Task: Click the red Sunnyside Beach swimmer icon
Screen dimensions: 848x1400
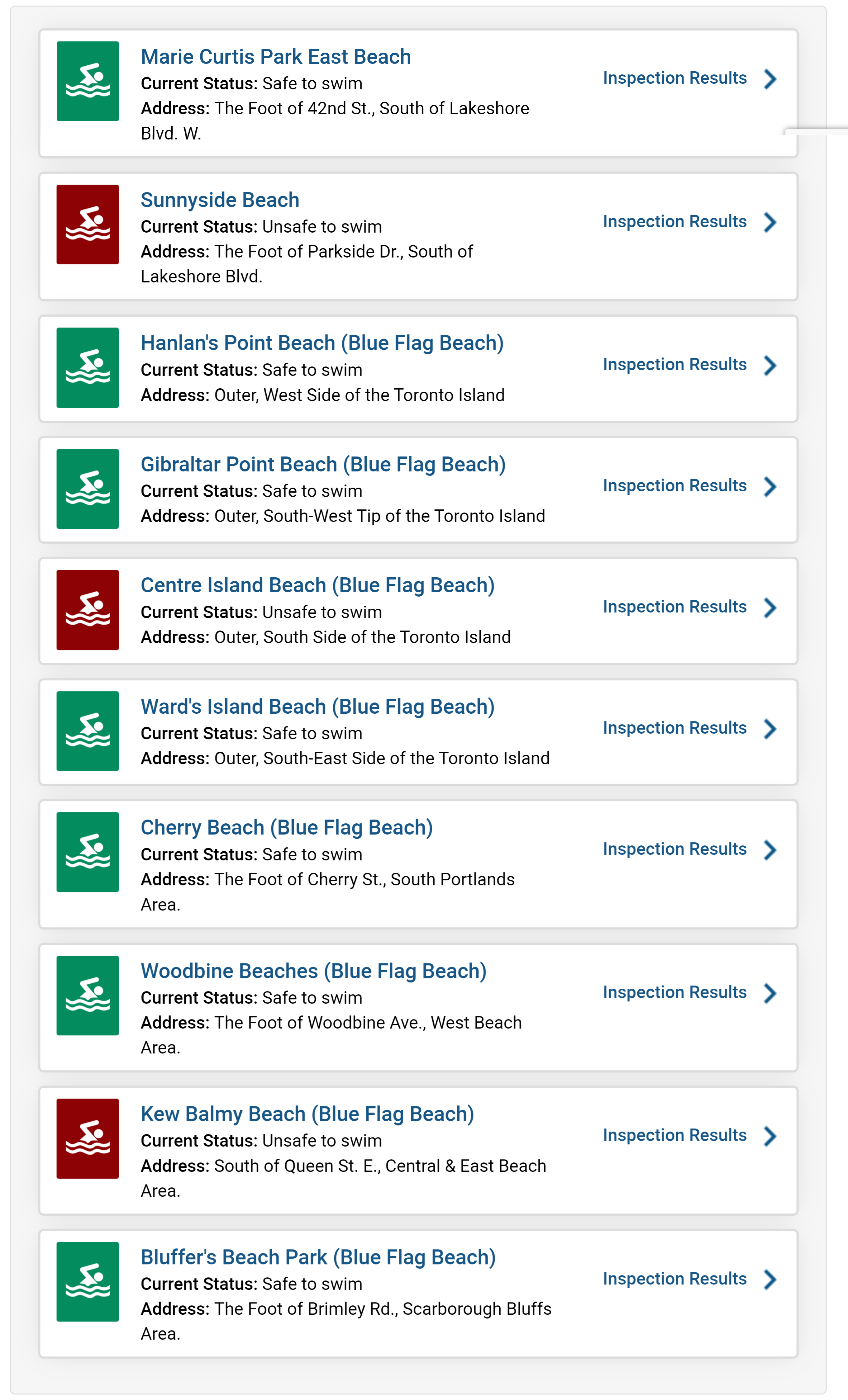Action: [88, 225]
